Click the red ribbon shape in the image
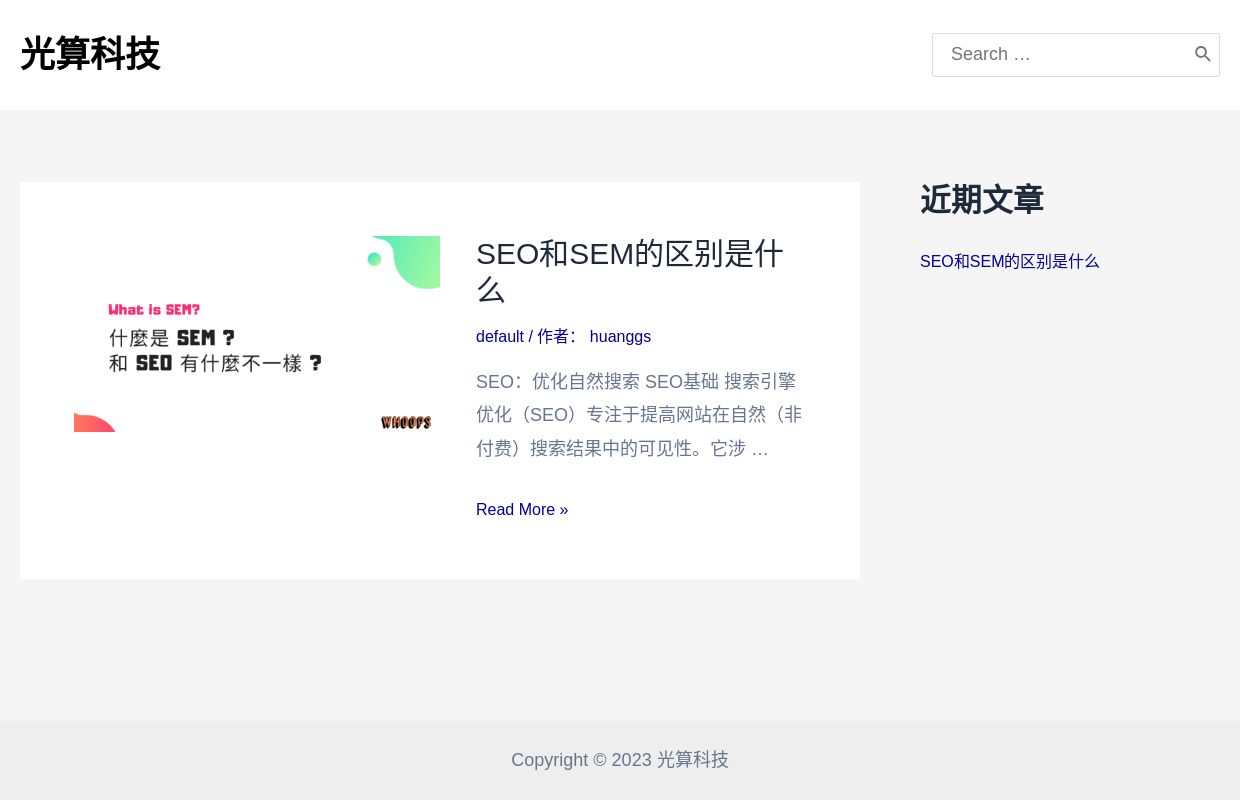The image size is (1240, 800). (x=95, y=422)
